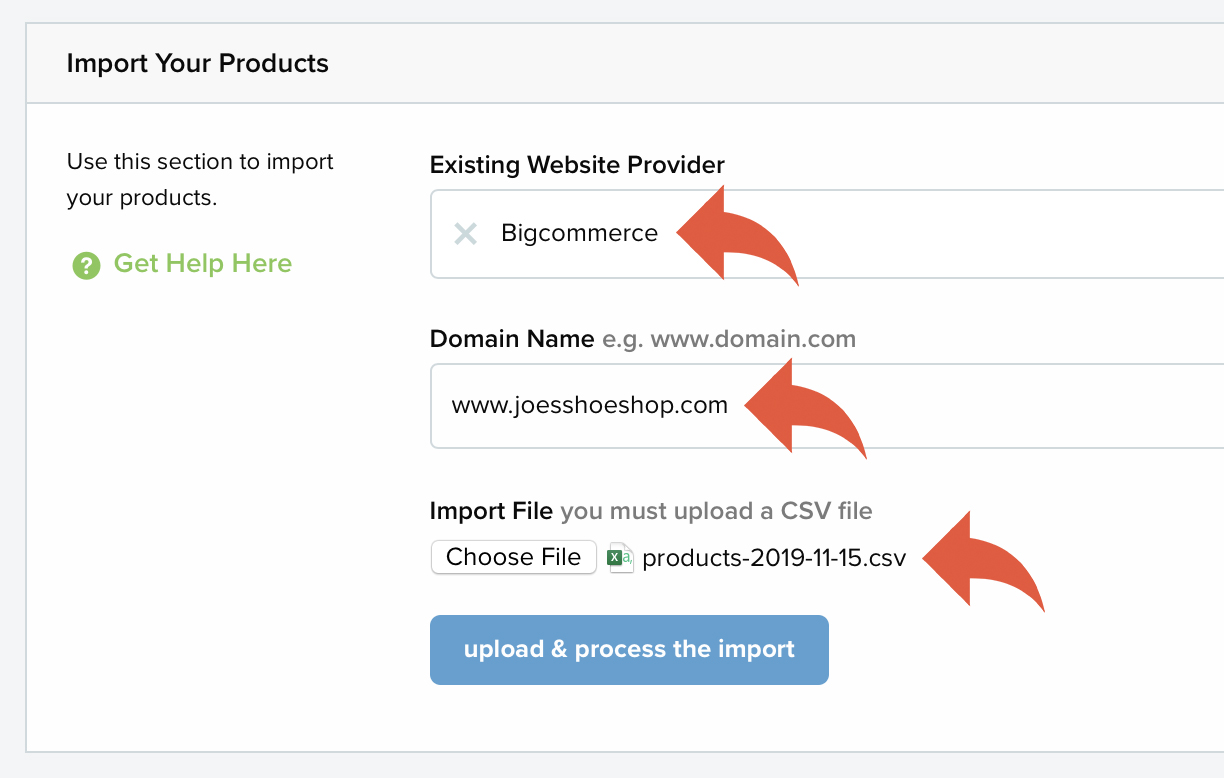Click the red arrow next to the CSV filename
1224x778 pixels.
tap(983, 560)
